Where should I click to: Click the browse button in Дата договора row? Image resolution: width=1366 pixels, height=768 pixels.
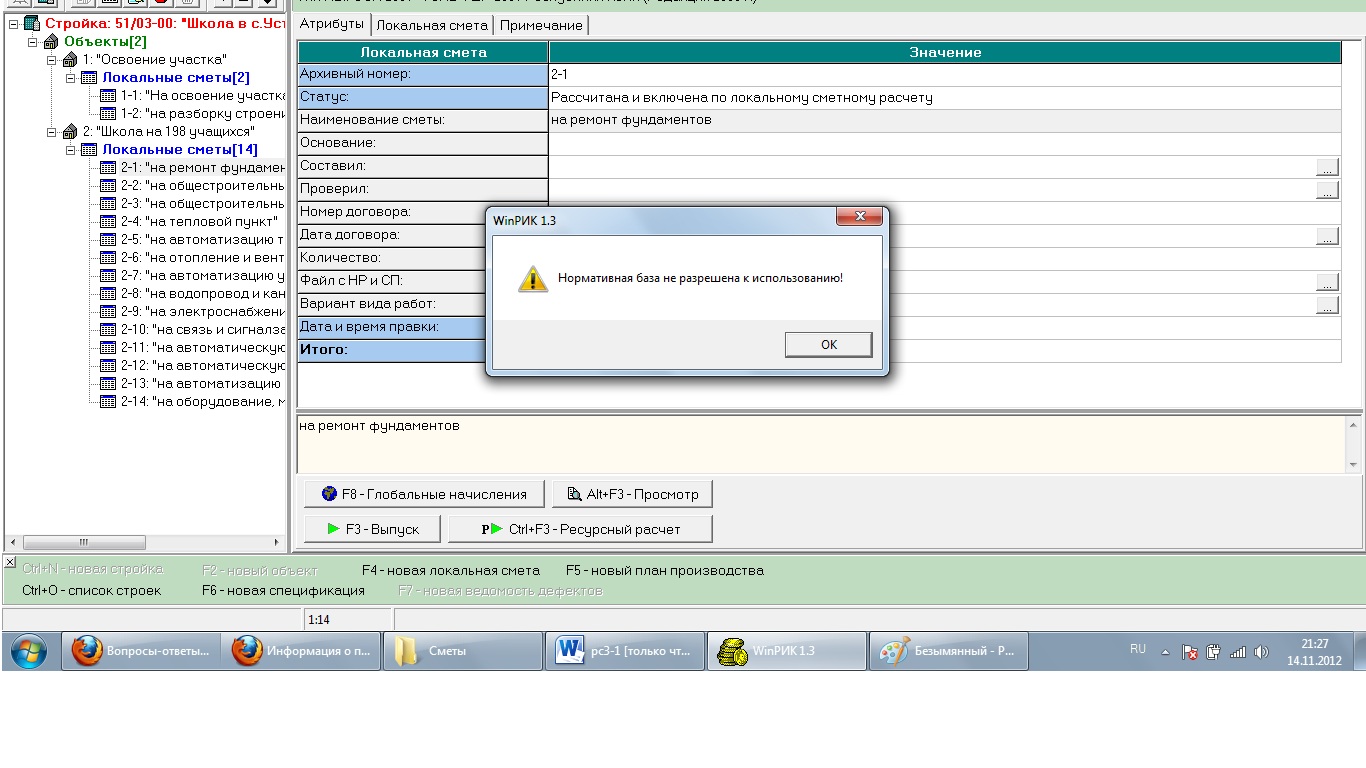click(1327, 236)
